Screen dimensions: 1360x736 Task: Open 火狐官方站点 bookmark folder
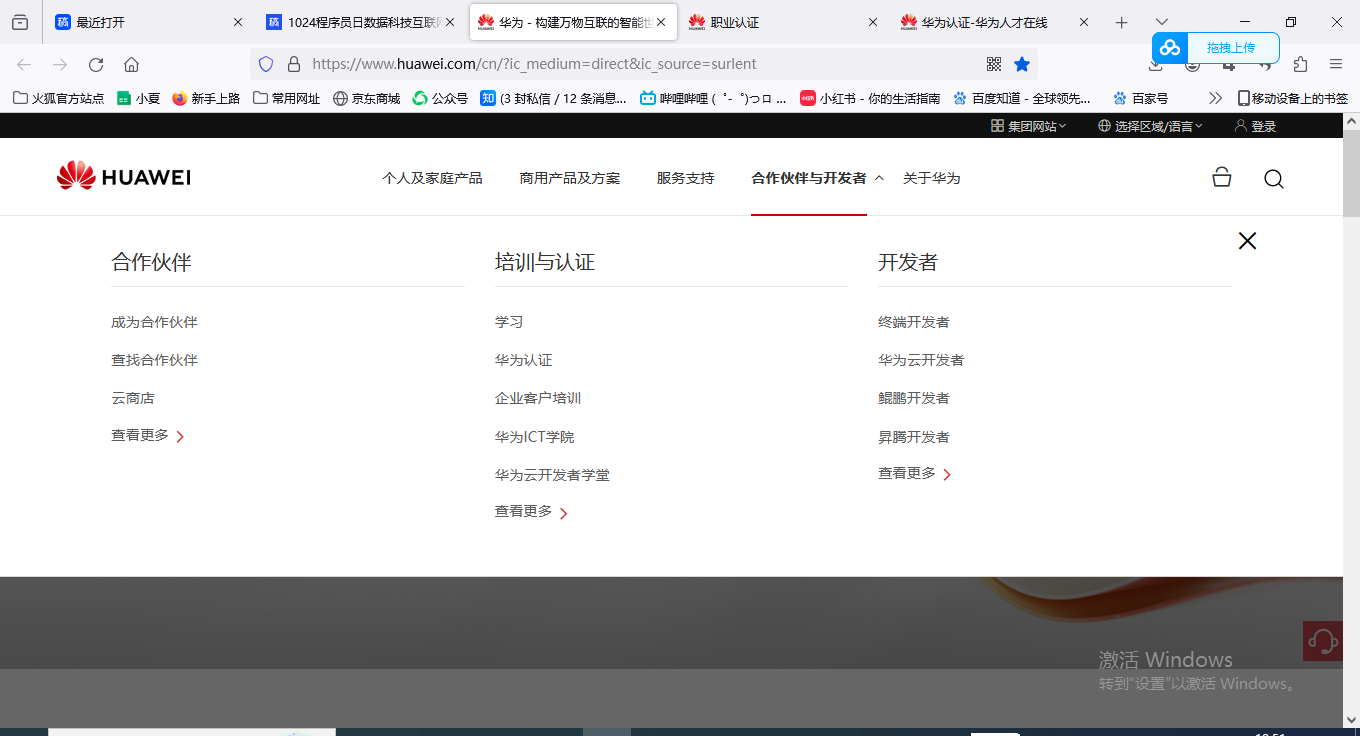click(59, 98)
